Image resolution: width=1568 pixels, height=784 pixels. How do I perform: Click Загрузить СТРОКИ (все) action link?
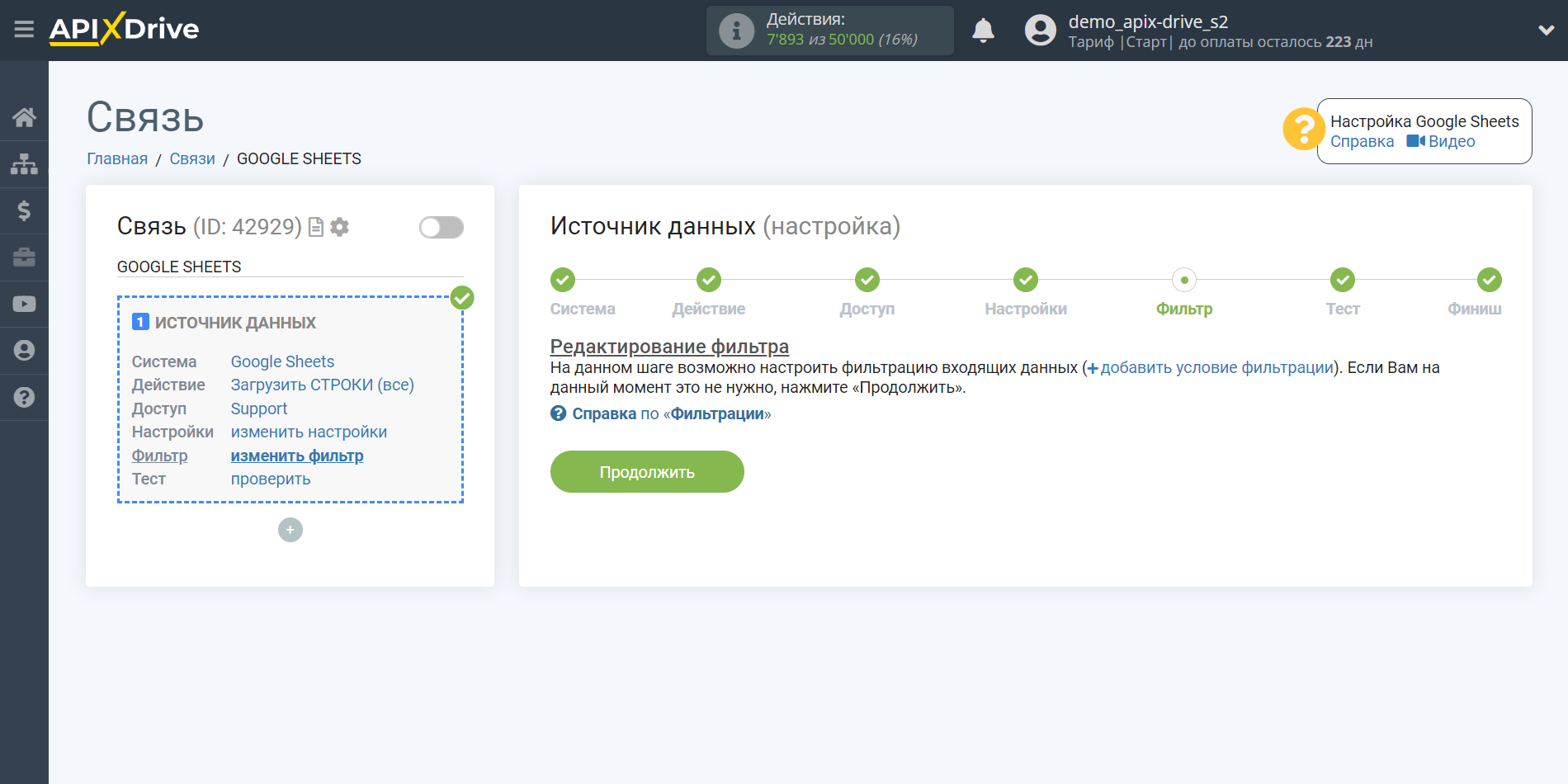[x=322, y=385]
